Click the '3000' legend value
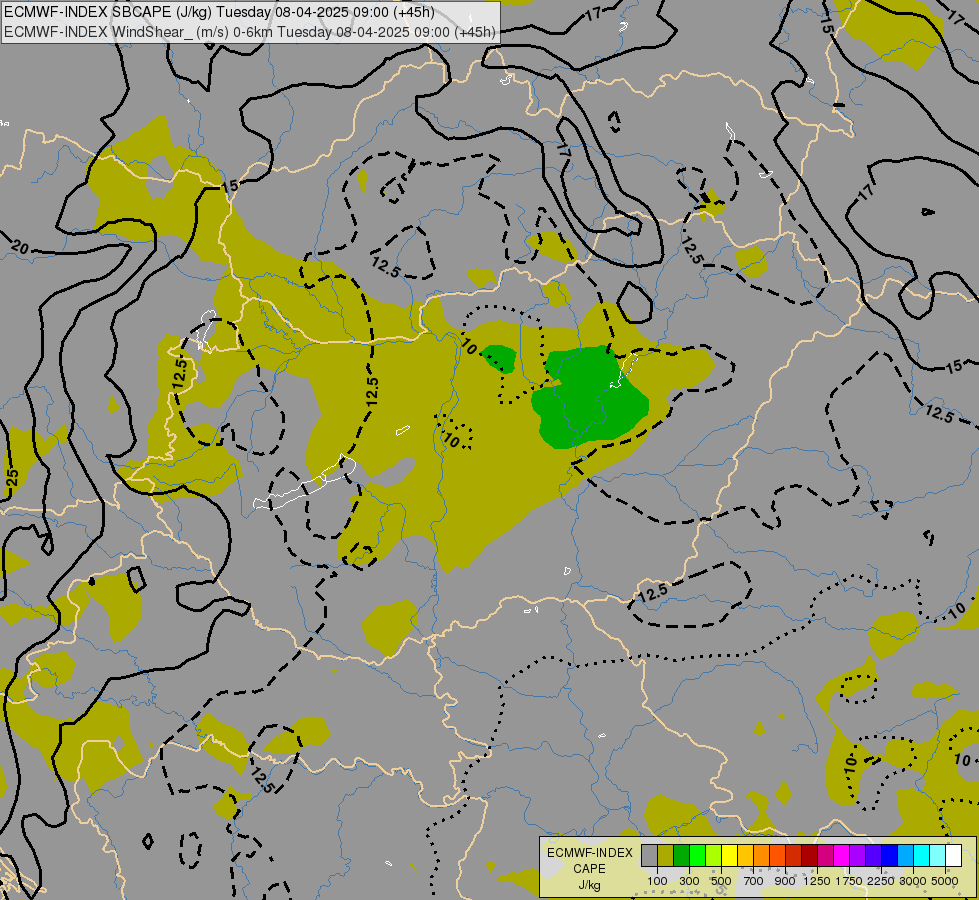Screen dimensions: 979x900 click(x=913, y=881)
